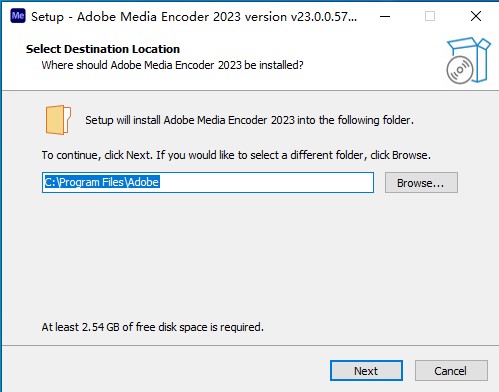Click the disc in the installer graphic
499x392 pixels.
tap(460, 70)
